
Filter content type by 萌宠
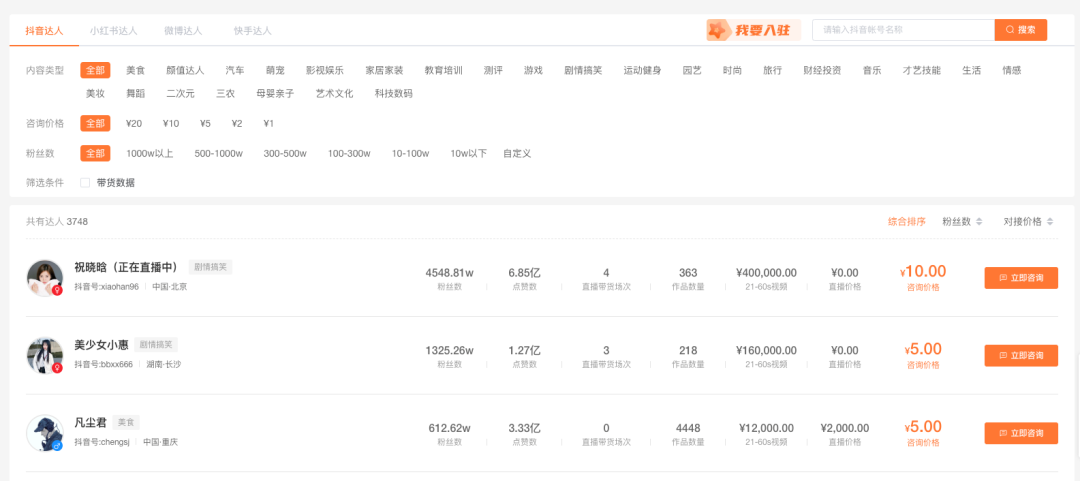[276, 70]
